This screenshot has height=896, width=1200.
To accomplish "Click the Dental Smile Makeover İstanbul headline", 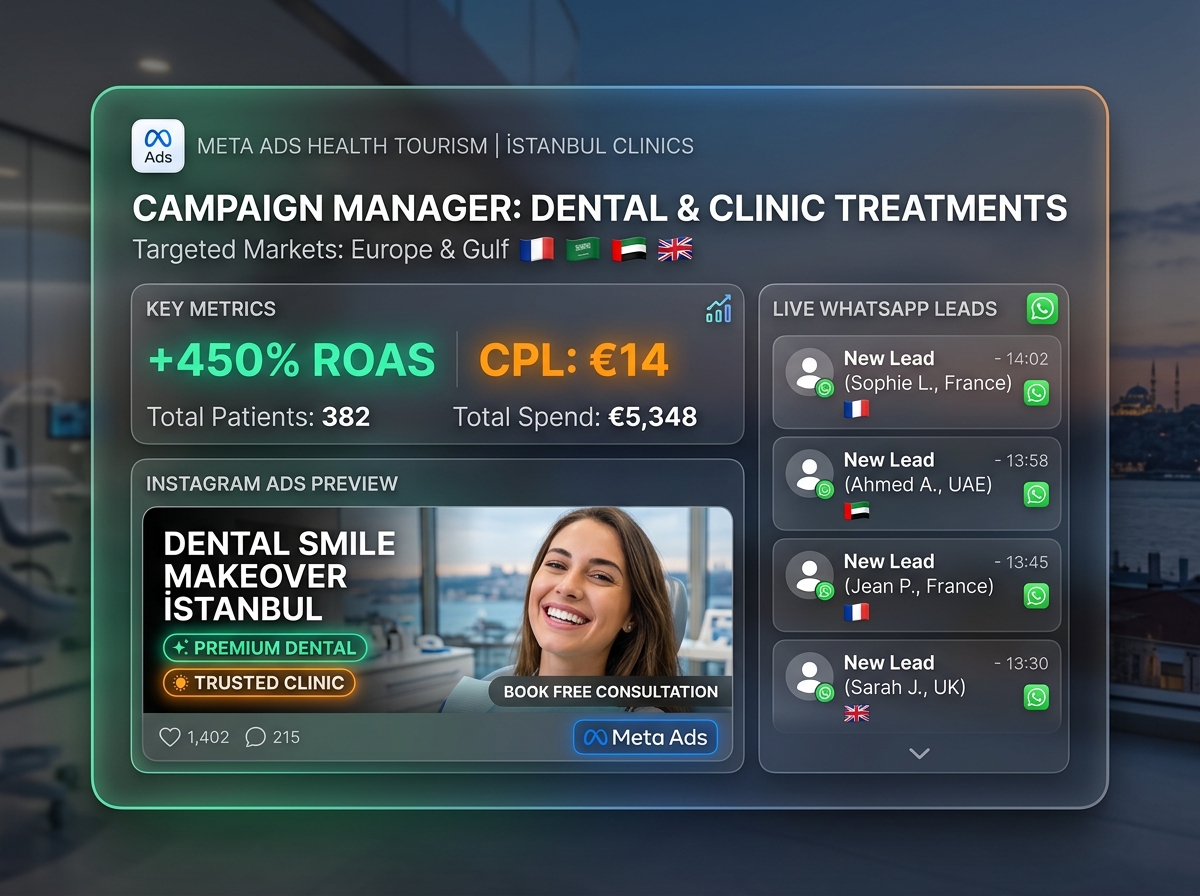I will [x=280, y=575].
